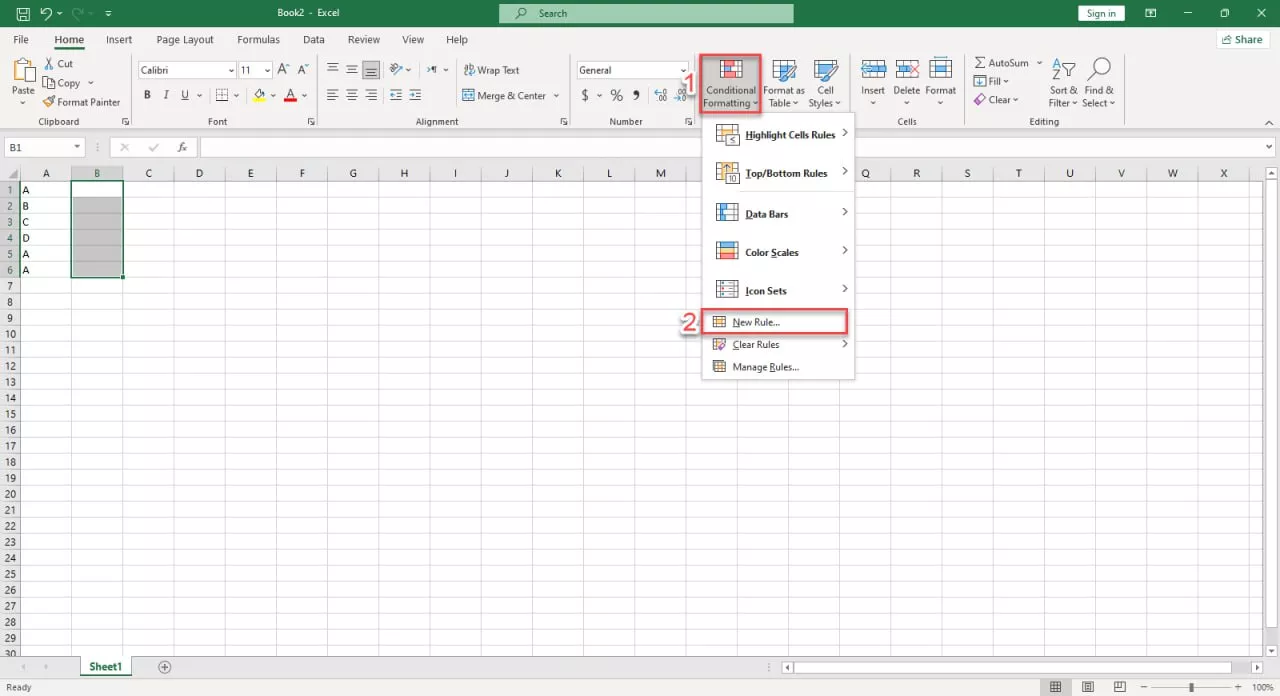The height and width of the screenshot is (696, 1280).
Task: Click the Increase Font Size icon
Action: click(x=283, y=70)
